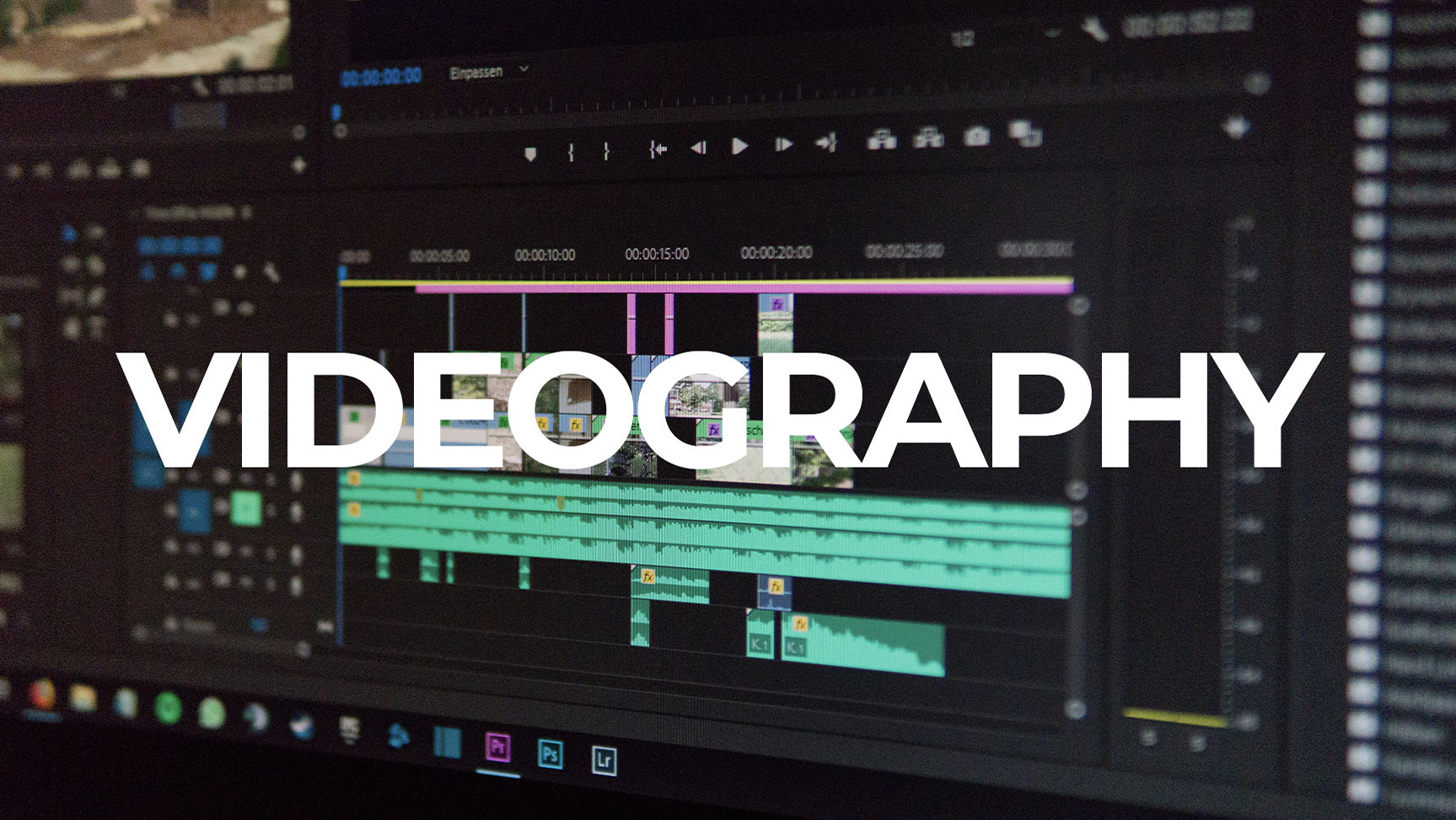
Task: Click the blue 00:00:00:00 playhead timecode
Action: click(382, 77)
